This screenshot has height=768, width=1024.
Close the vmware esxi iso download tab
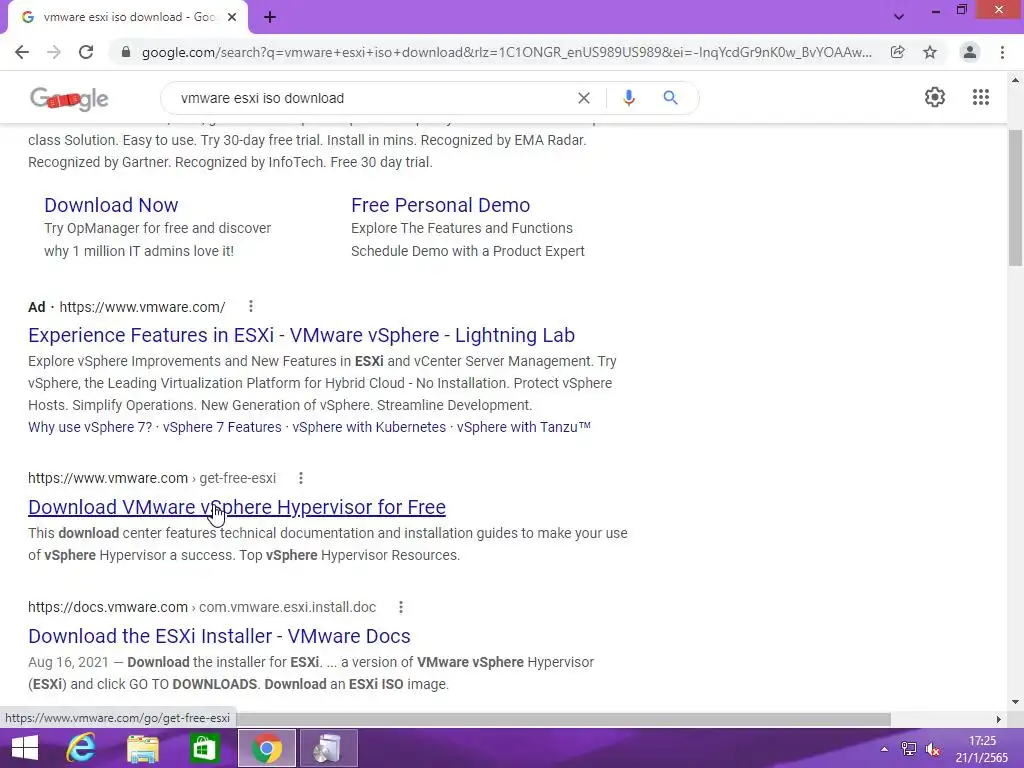pyautogui.click(x=232, y=17)
